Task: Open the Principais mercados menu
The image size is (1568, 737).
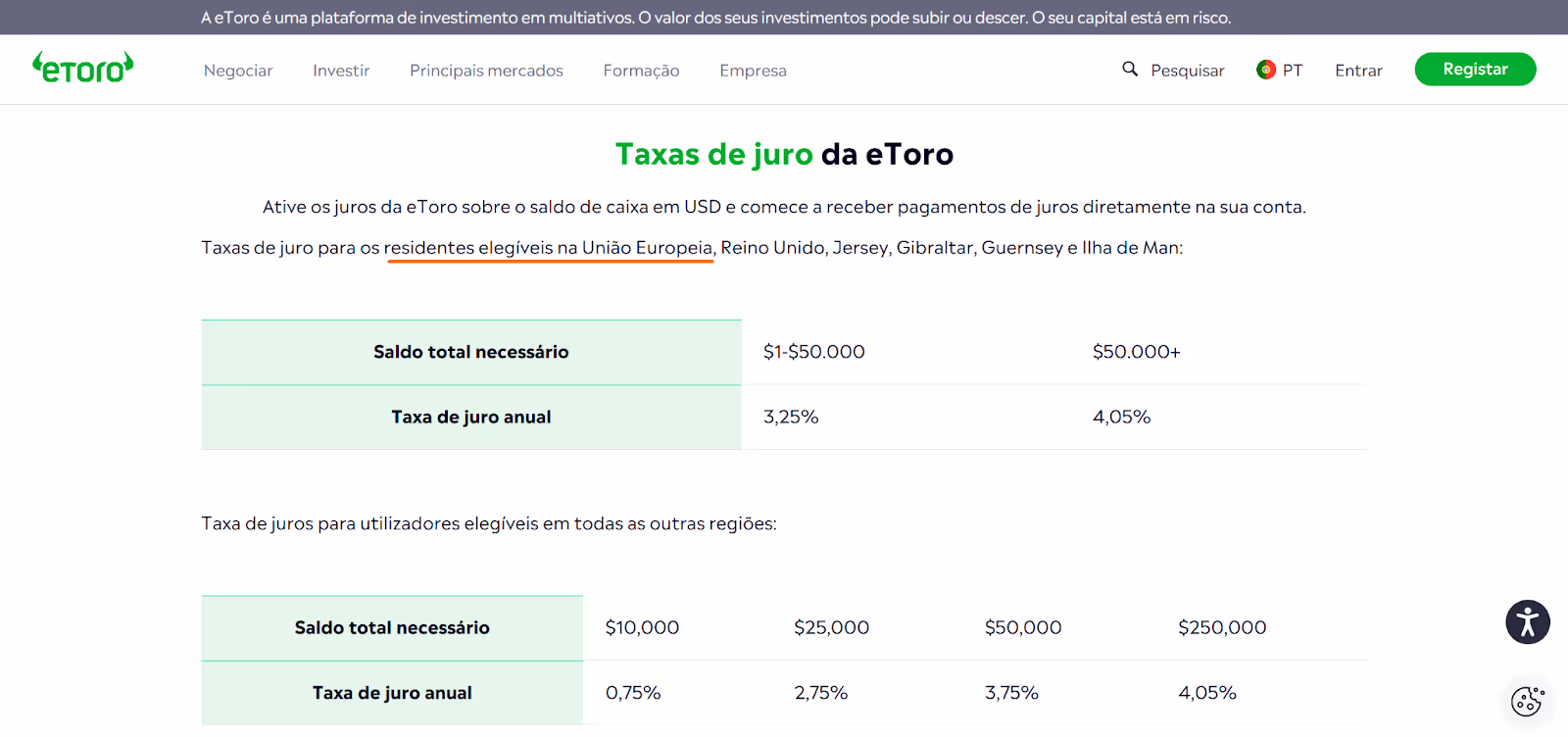Action: [x=486, y=71]
